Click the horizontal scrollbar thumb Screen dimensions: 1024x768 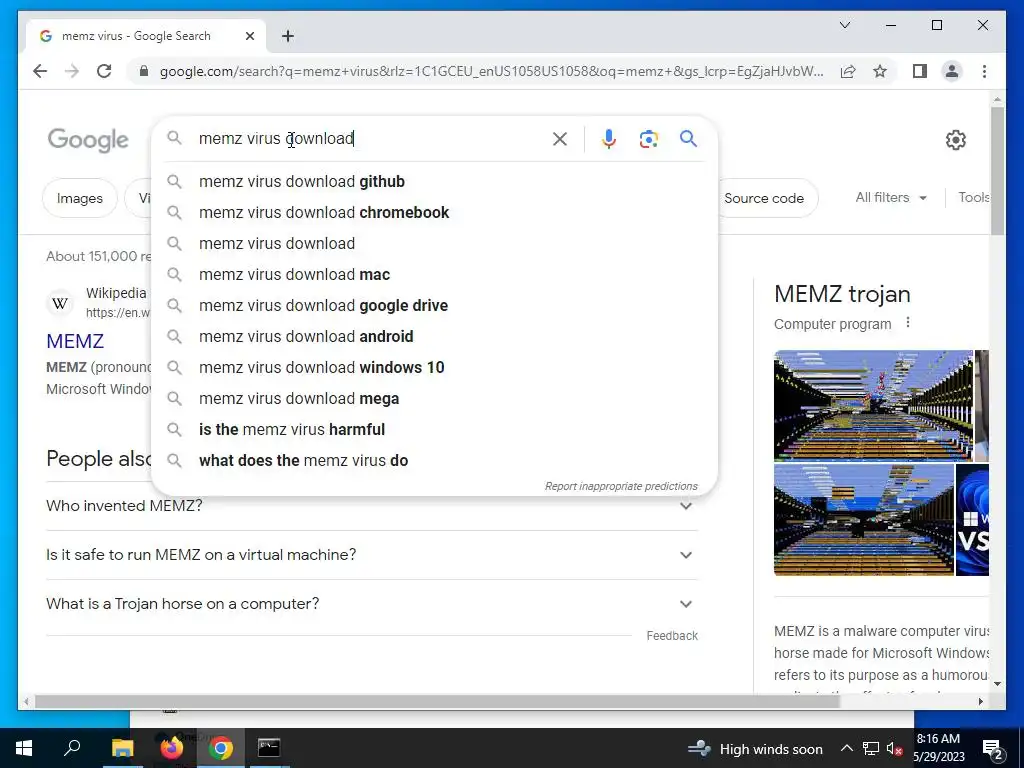point(437,701)
